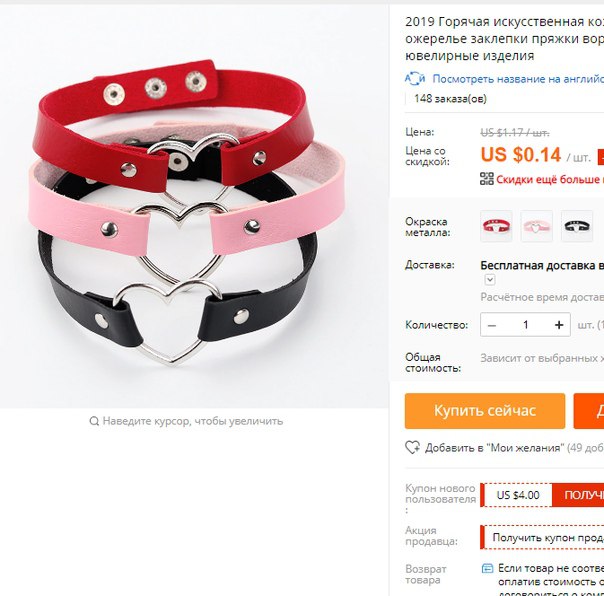Click the red "ПОЛУЧИТЬ" new user coupon button
Screen dimensions: 604x596
tap(578, 495)
